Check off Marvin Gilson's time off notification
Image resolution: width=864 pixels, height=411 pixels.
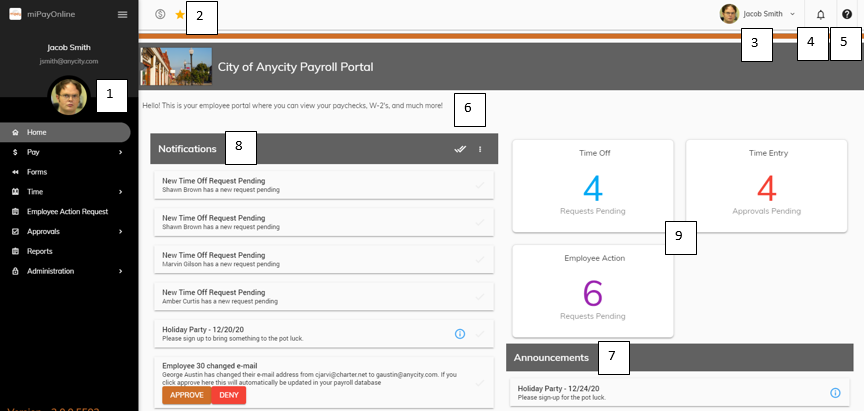coord(481,259)
